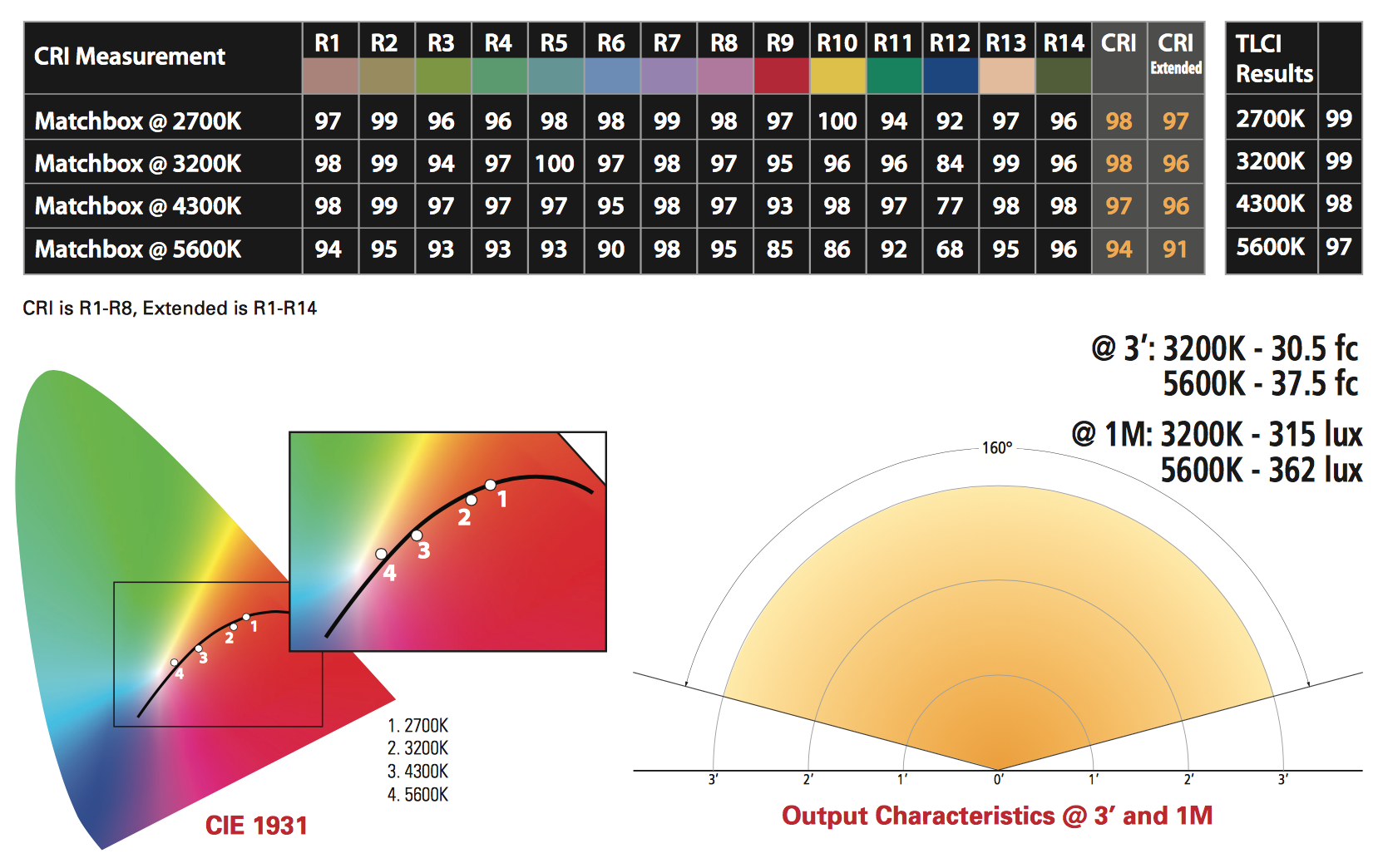Viewport: 1383px width, 868px height.
Task: Pick the R13 peach skin-tone swatch
Action: point(1006,76)
